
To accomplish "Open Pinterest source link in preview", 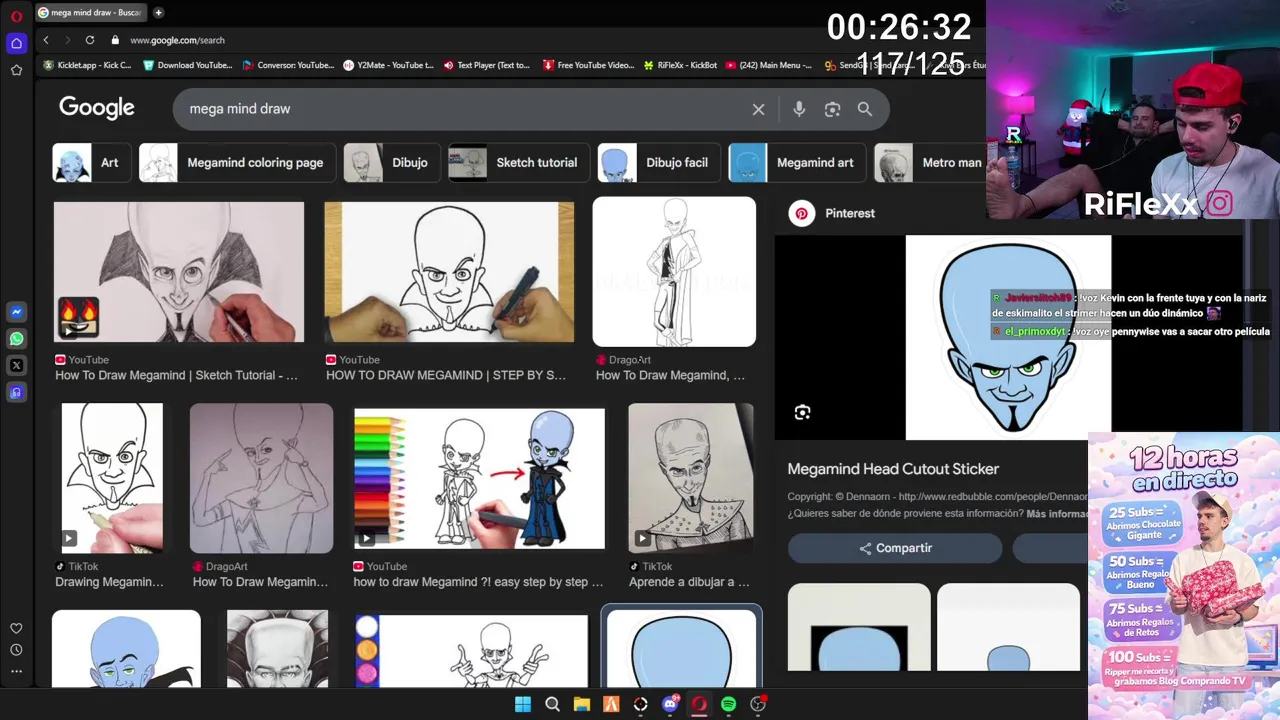I will click(x=832, y=213).
